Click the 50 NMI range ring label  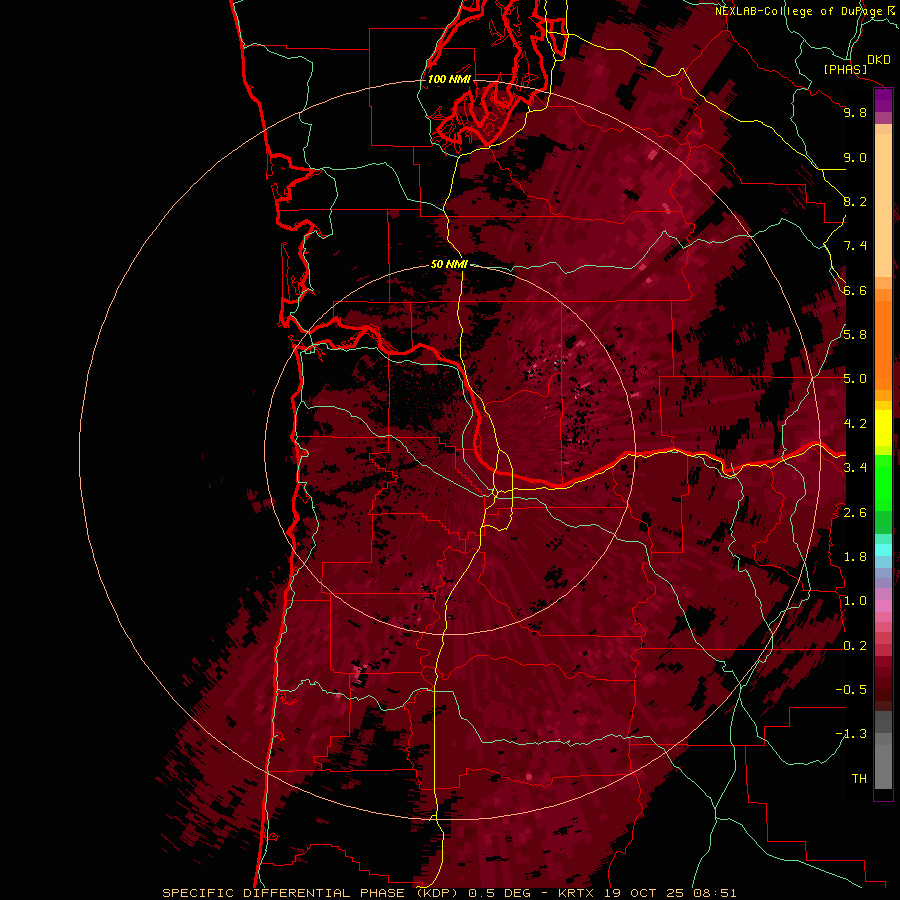tap(449, 264)
